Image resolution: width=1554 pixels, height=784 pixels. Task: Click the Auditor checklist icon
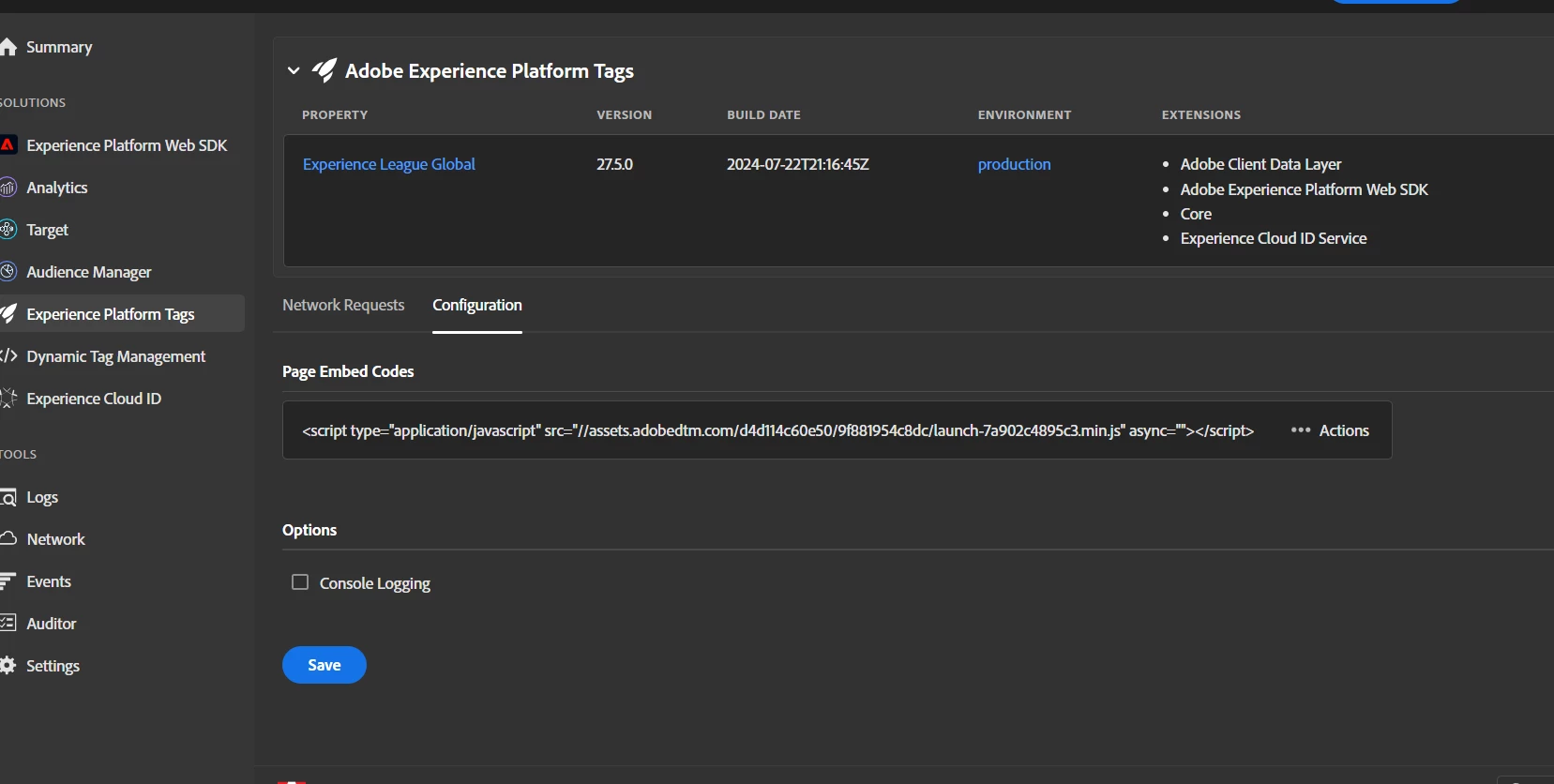[8, 624]
